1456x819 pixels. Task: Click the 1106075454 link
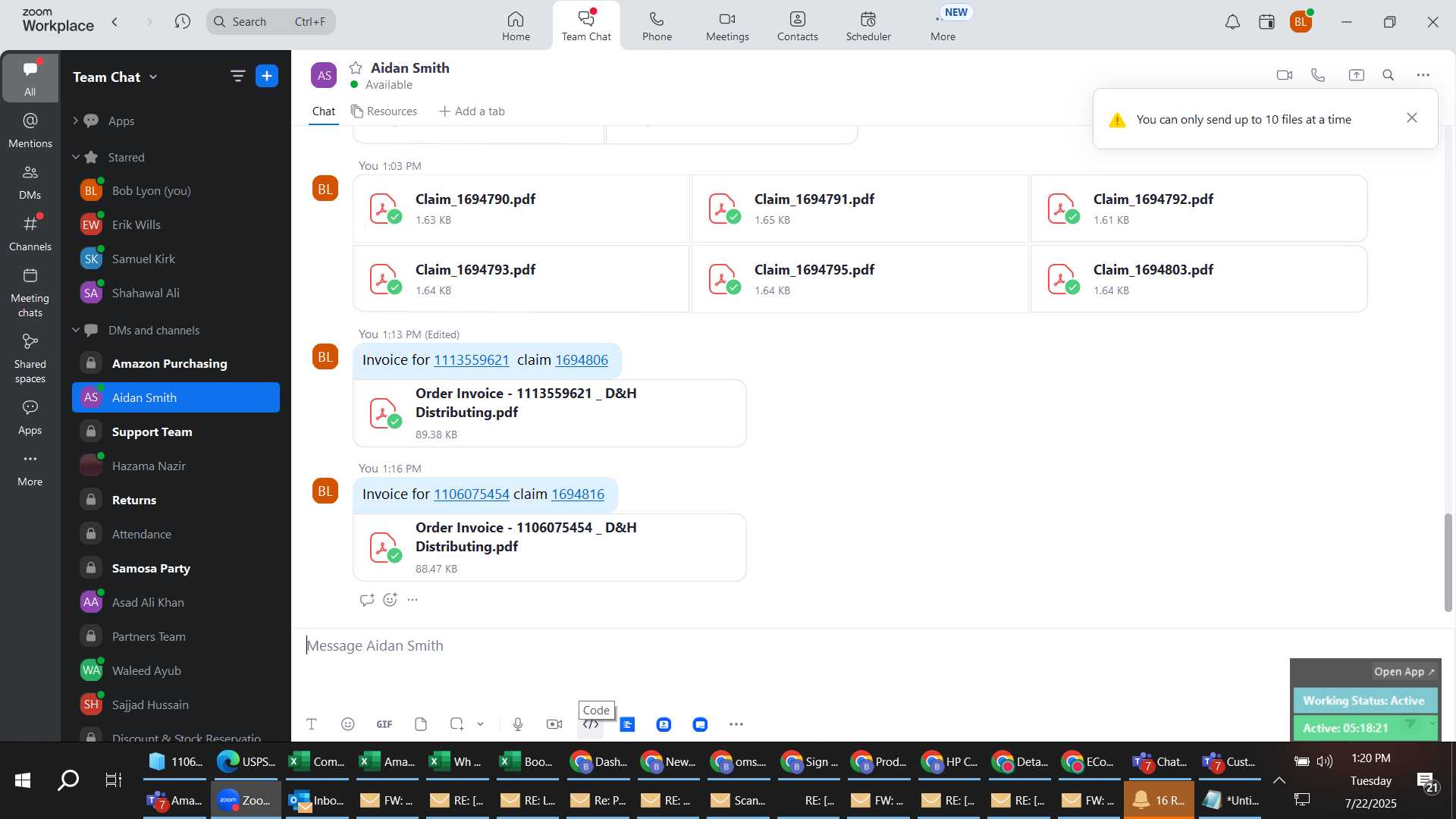(471, 494)
